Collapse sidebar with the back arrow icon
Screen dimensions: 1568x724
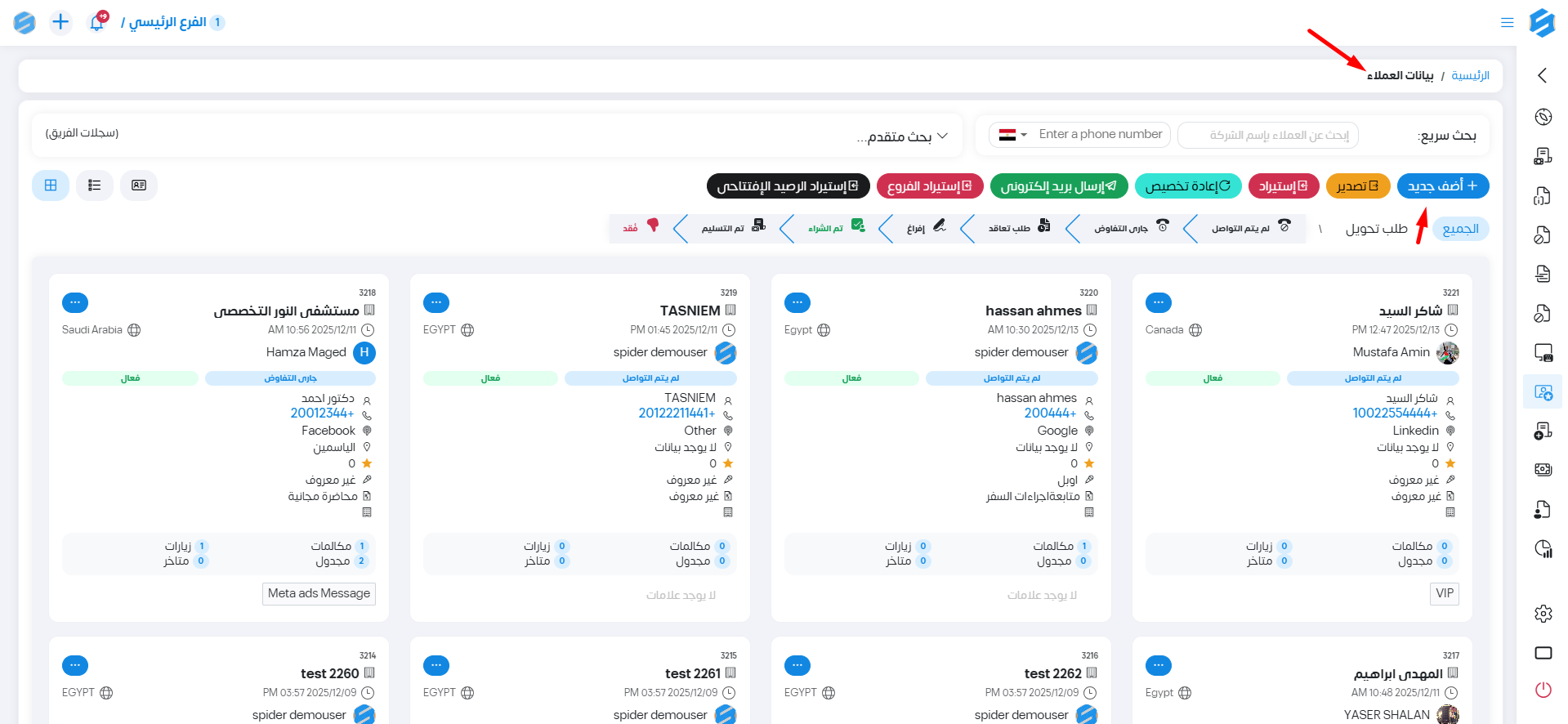tap(1542, 75)
